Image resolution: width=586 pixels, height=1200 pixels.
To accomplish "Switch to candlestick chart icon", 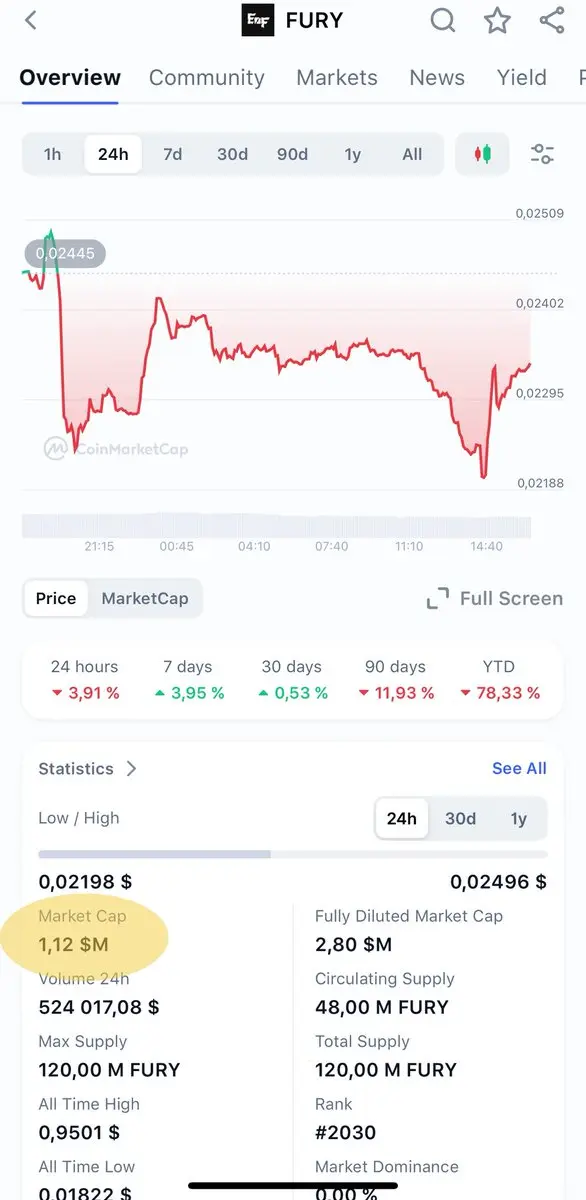I will click(483, 154).
